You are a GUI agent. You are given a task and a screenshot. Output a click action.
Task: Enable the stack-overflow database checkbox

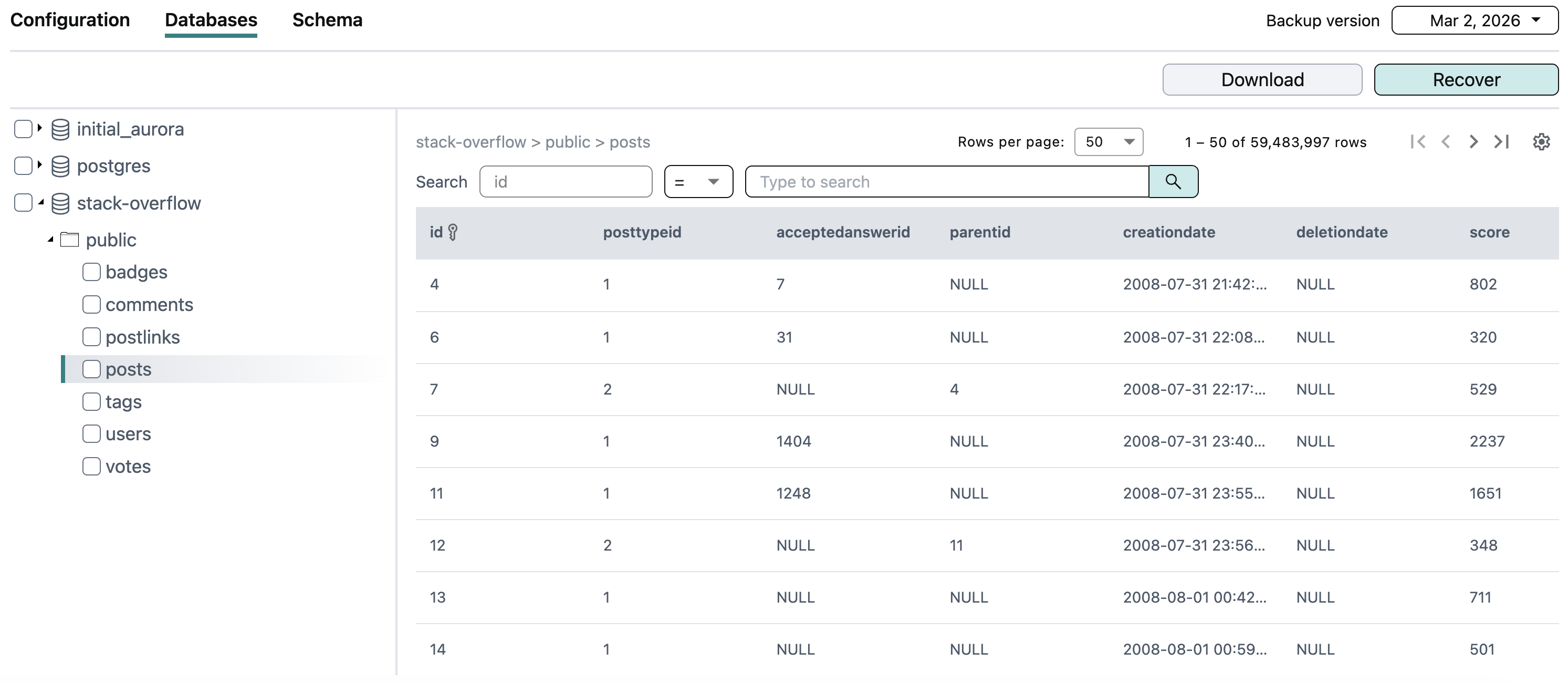(x=23, y=203)
